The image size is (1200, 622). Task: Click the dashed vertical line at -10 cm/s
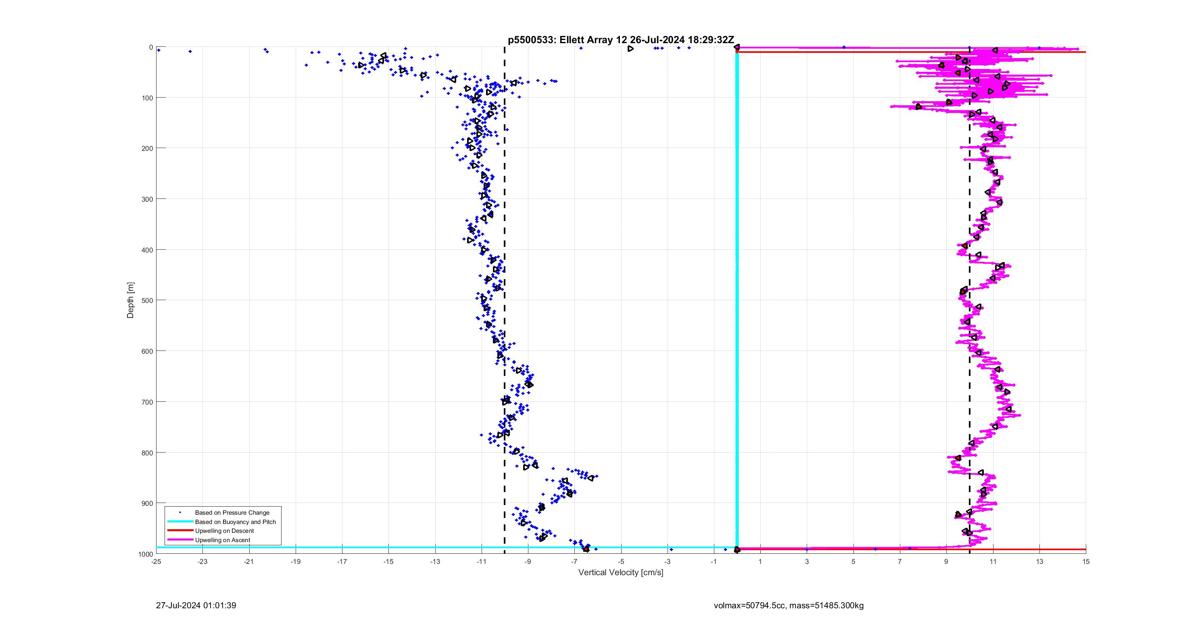(x=504, y=300)
